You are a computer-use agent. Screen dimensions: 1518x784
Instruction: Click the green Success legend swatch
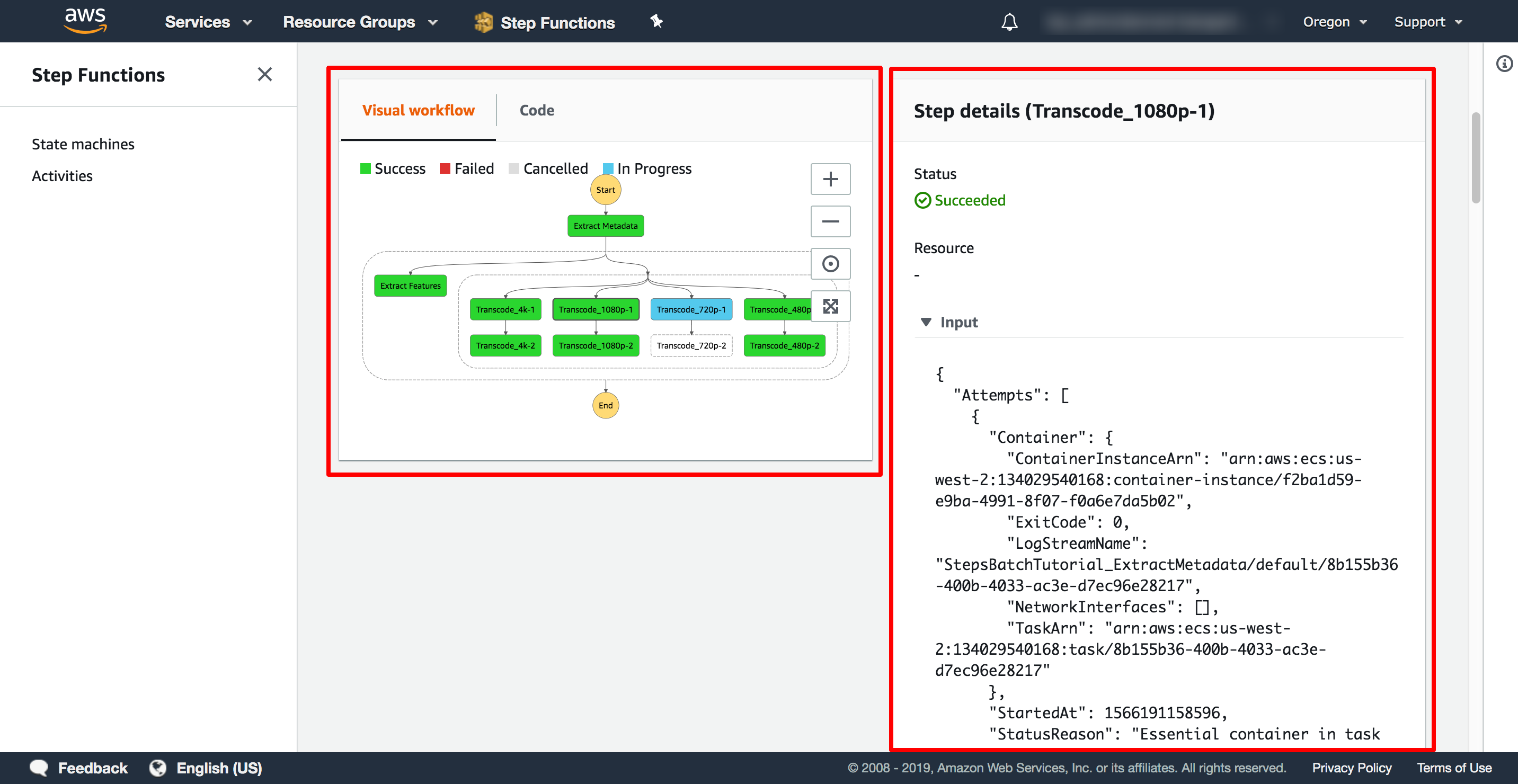point(365,169)
